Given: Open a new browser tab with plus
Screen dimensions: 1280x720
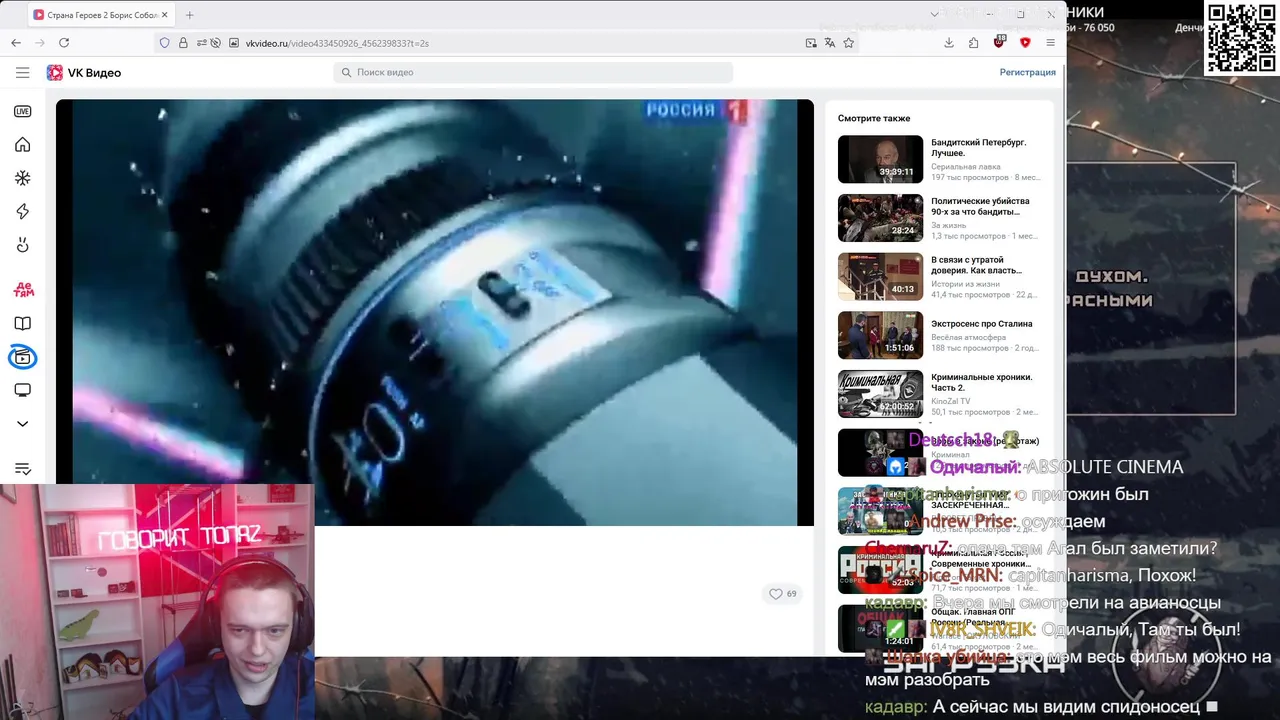Looking at the screenshot, I should 189,15.
